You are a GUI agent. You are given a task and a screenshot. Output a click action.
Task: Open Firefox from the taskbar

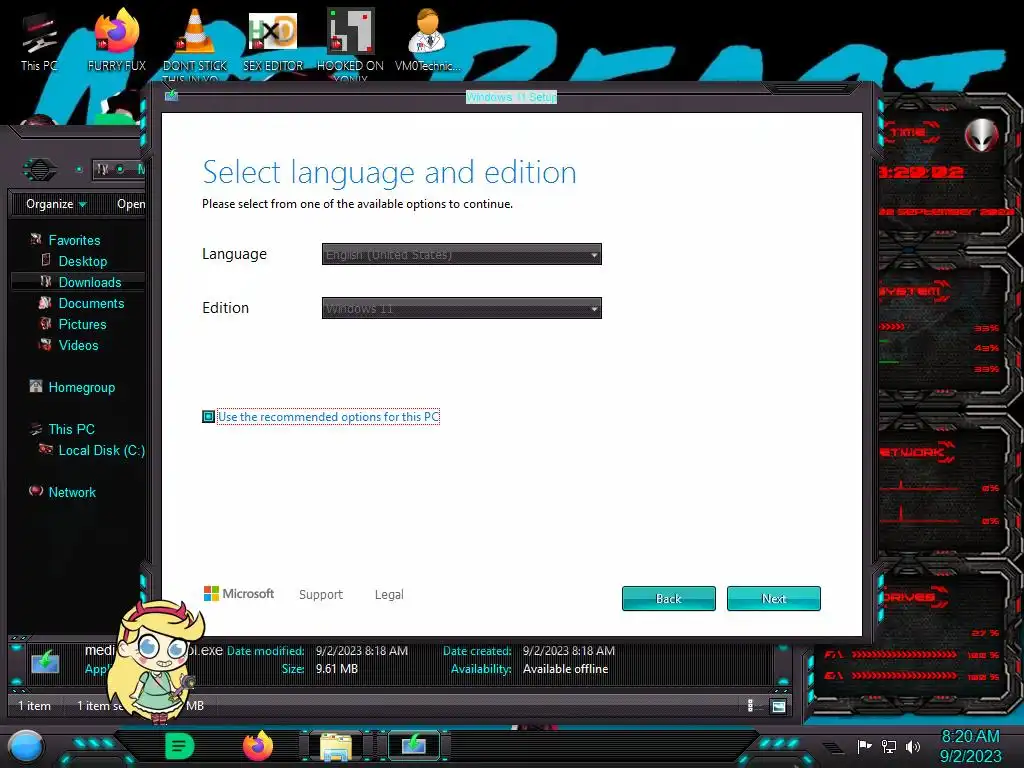point(258,746)
